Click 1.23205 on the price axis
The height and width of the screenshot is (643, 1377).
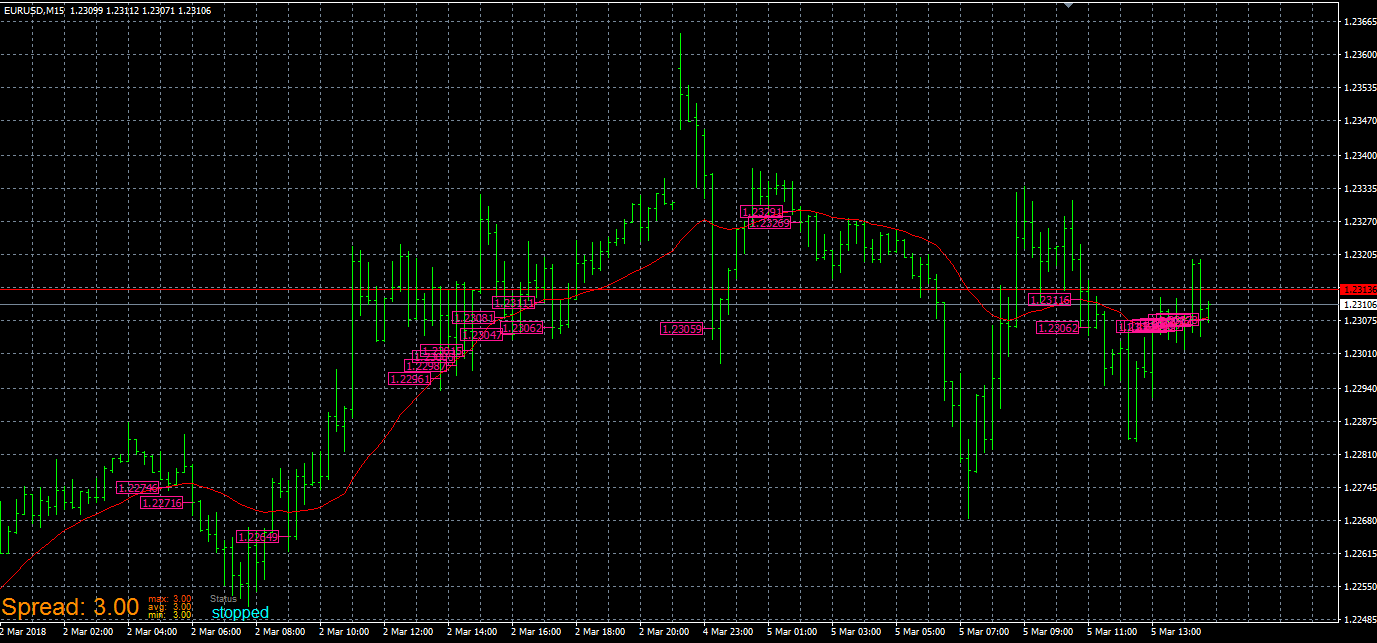[1360, 254]
